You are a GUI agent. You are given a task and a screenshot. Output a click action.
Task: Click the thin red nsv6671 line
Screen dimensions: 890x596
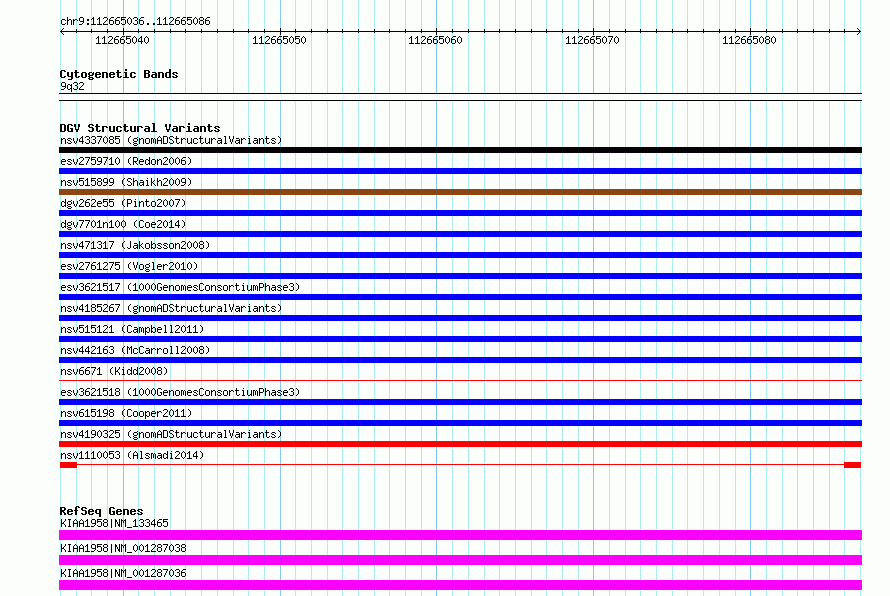(x=460, y=380)
